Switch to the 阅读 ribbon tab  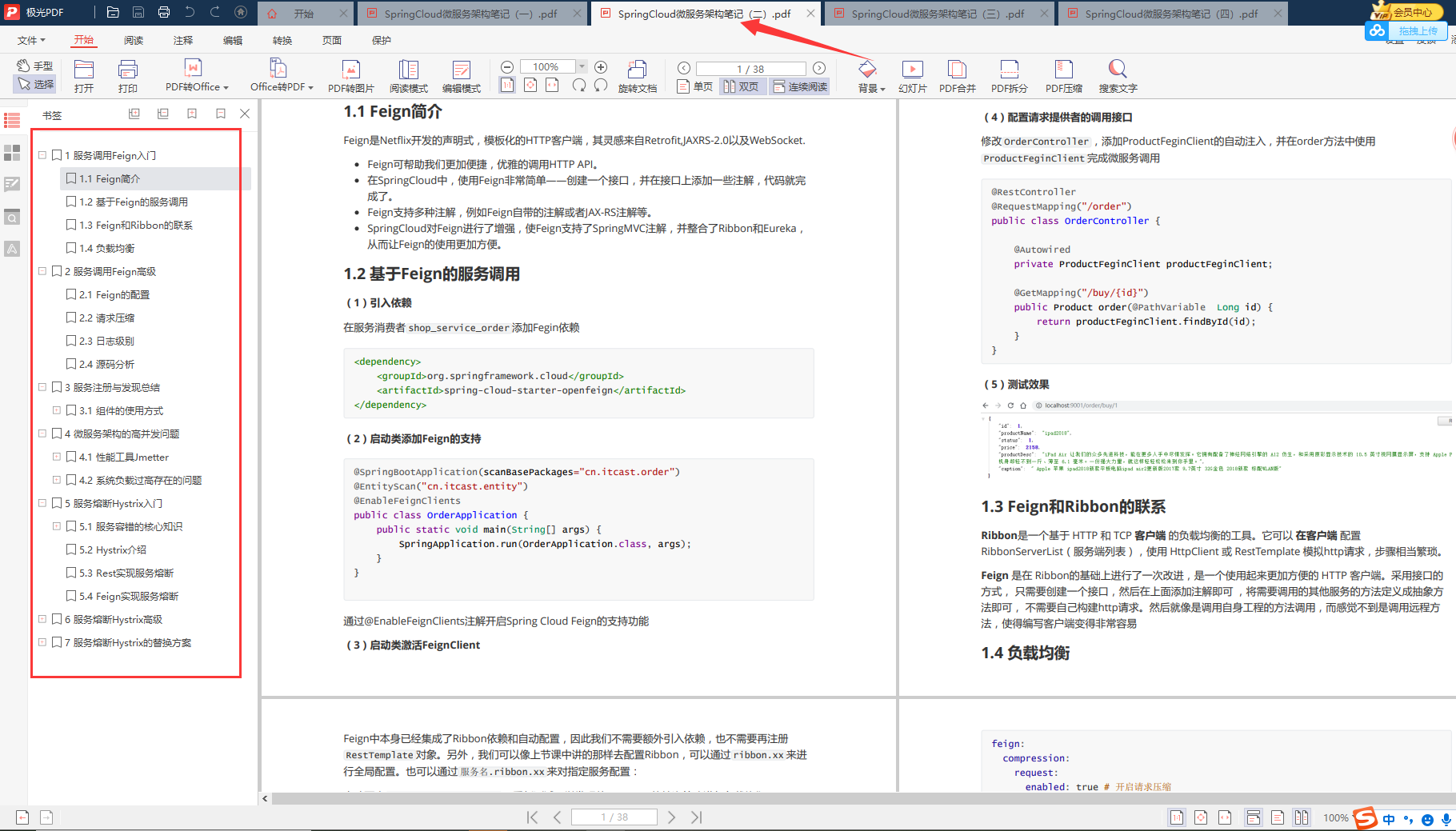(x=134, y=40)
